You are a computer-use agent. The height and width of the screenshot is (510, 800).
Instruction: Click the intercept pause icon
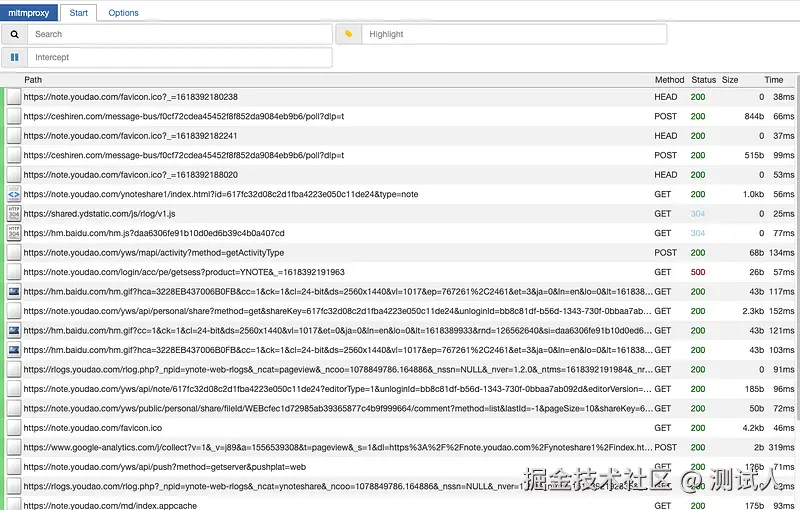tap(14, 57)
